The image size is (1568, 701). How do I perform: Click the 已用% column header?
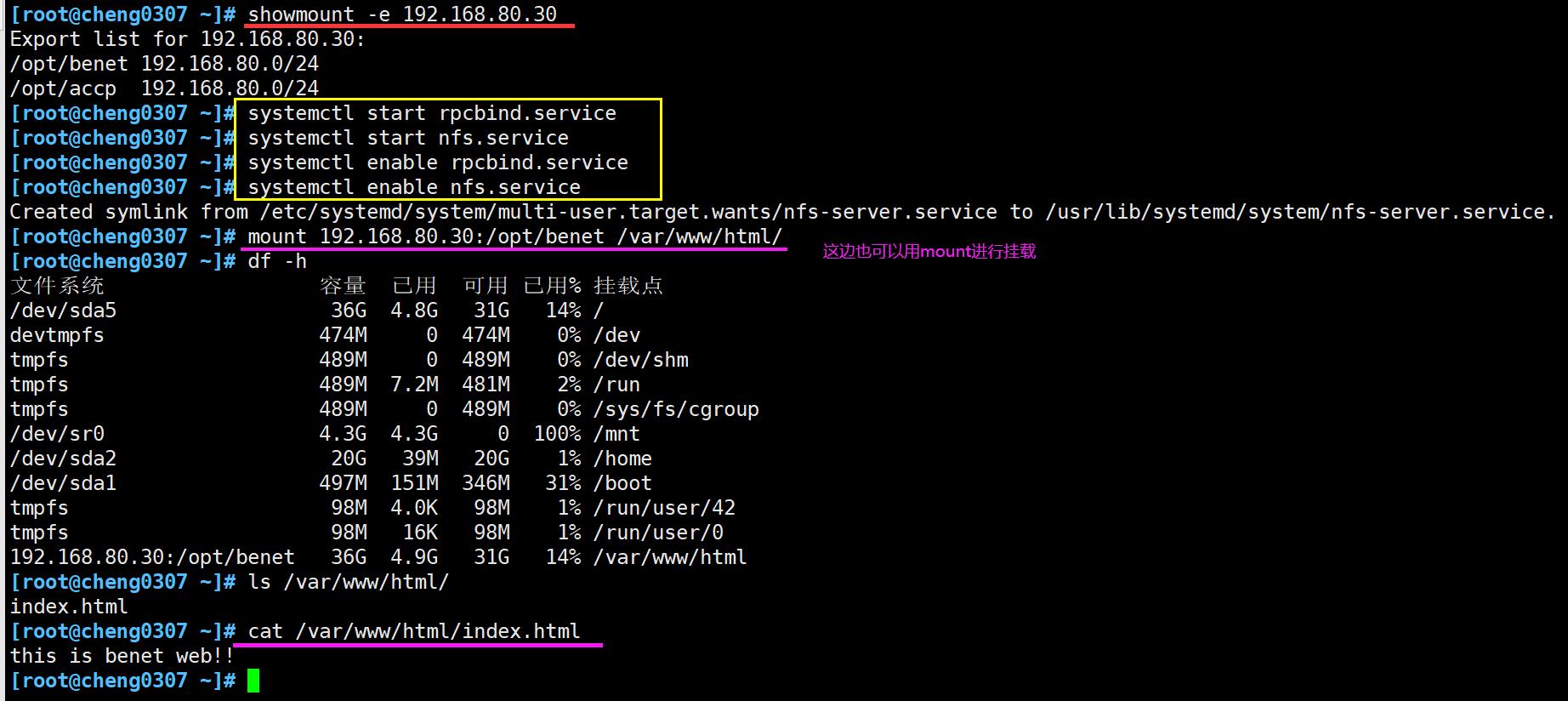point(552,286)
